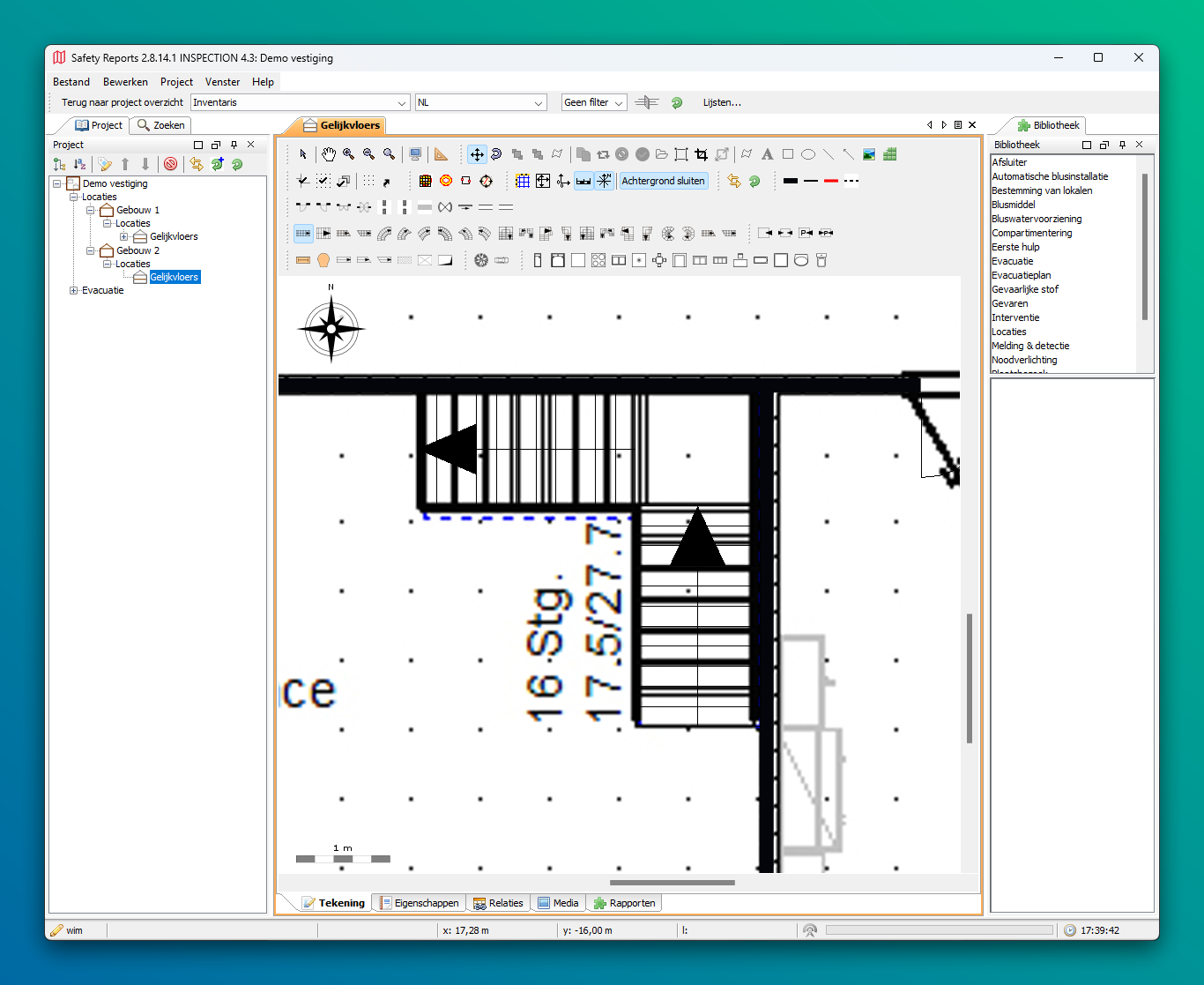
Task: Select the ellipse drawing tool
Action: coord(808,154)
